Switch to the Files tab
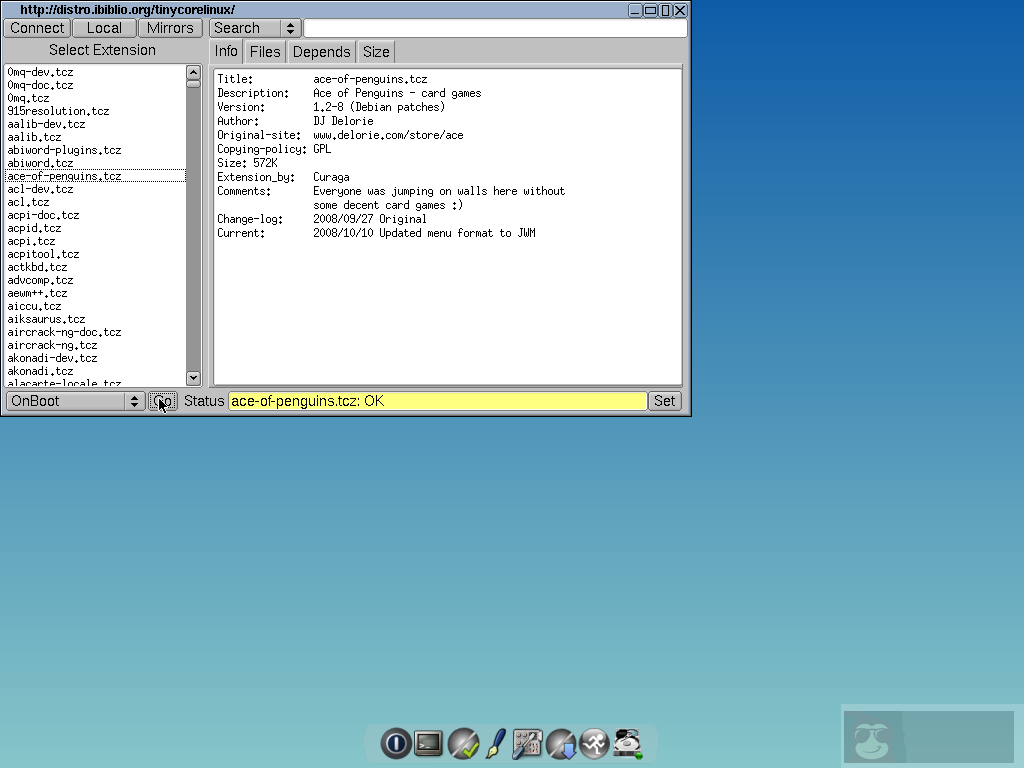The width and height of the screenshot is (1024, 768). [x=264, y=51]
